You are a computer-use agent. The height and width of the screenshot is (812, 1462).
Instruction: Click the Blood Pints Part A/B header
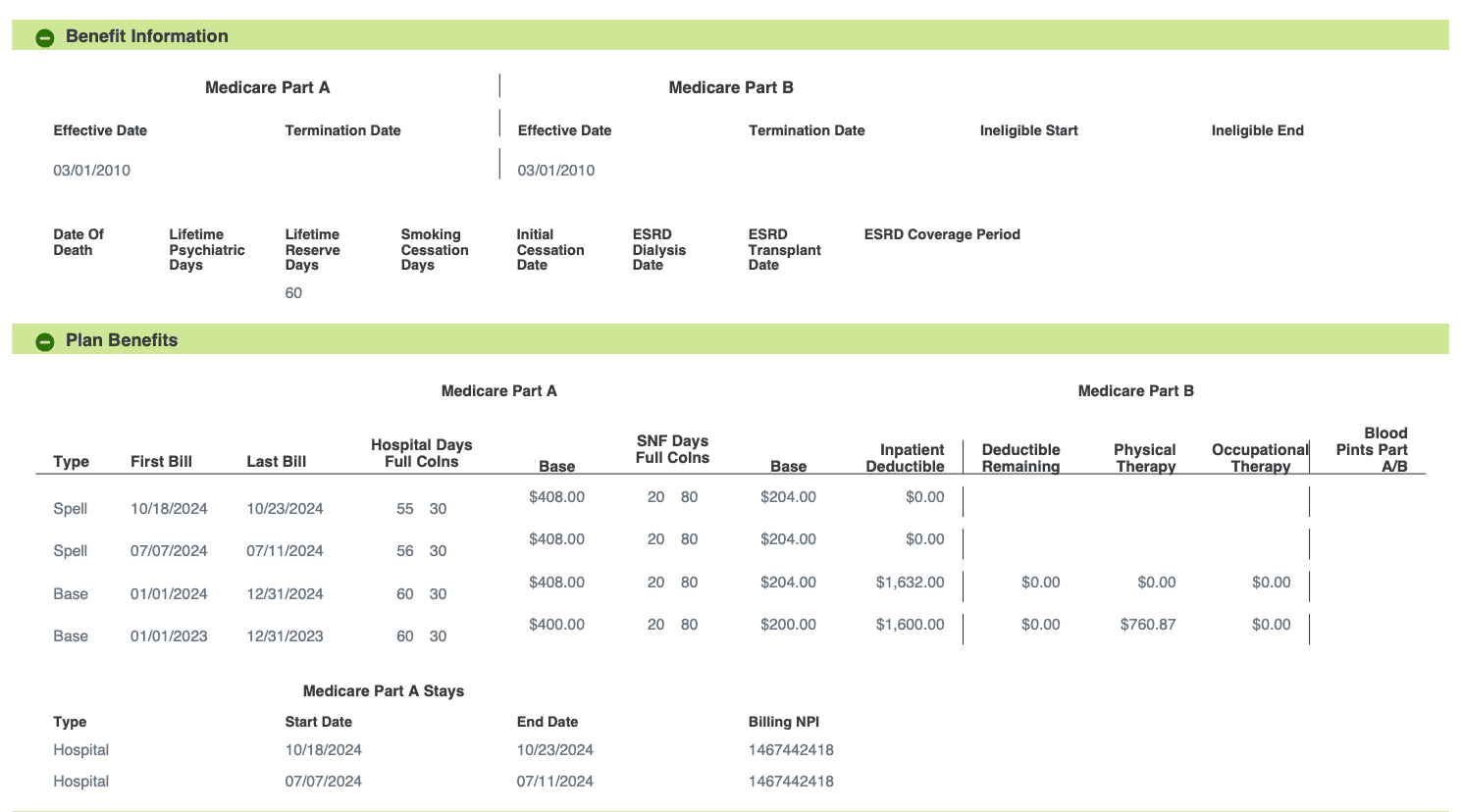pyautogui.click(x=1372, y=449)
